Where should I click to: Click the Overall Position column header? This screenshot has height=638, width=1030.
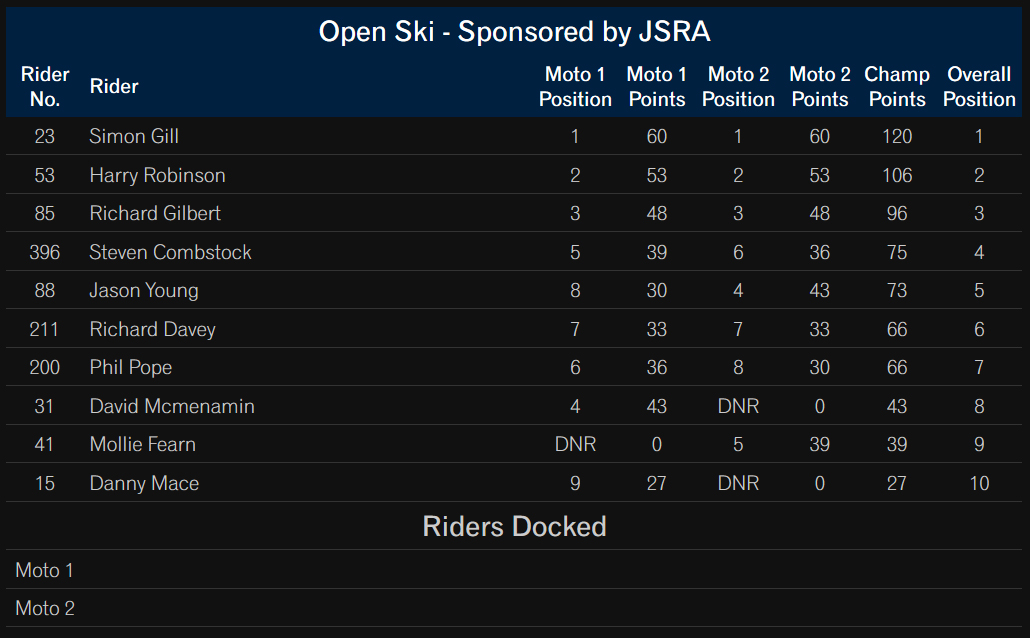pos(979,87)
